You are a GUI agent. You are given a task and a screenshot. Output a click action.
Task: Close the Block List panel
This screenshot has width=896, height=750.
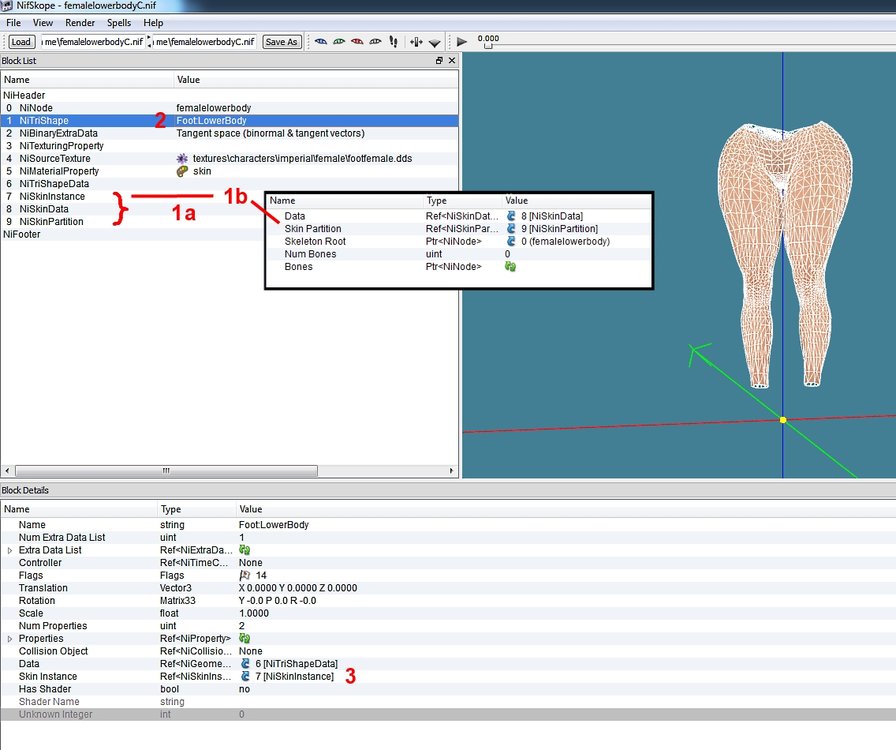452,61
